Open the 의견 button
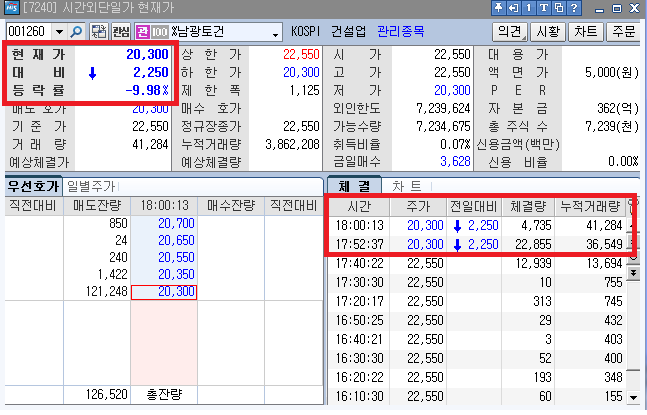 510,31
